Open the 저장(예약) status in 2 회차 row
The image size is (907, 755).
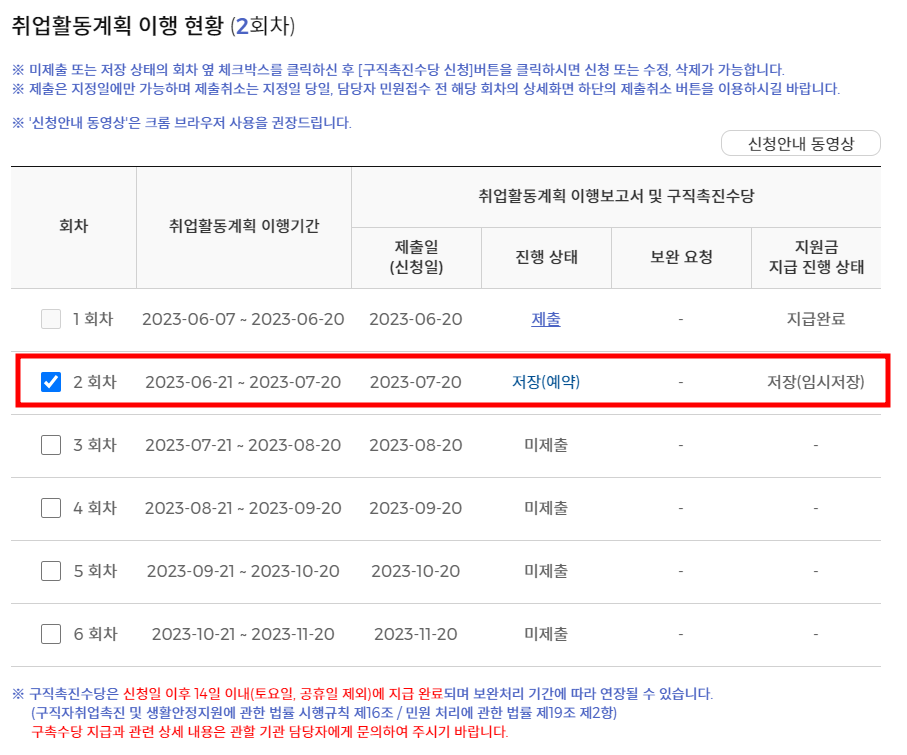click(x=545, y=382)
